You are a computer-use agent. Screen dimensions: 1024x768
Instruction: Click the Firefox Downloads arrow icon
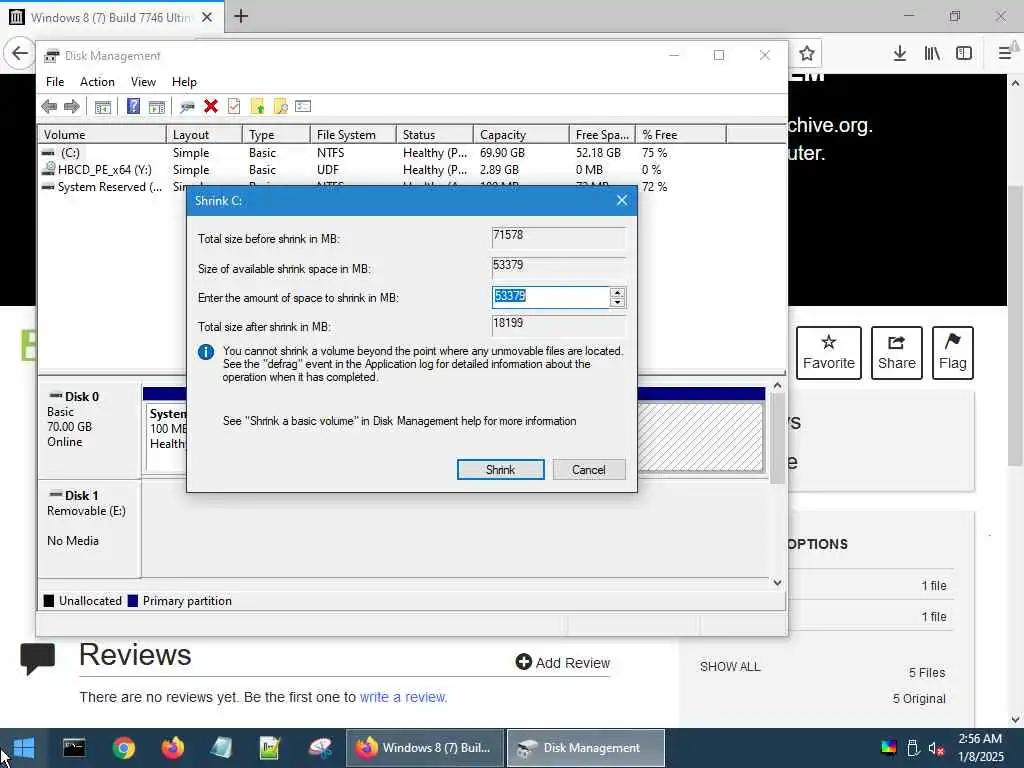pos(899,54)
